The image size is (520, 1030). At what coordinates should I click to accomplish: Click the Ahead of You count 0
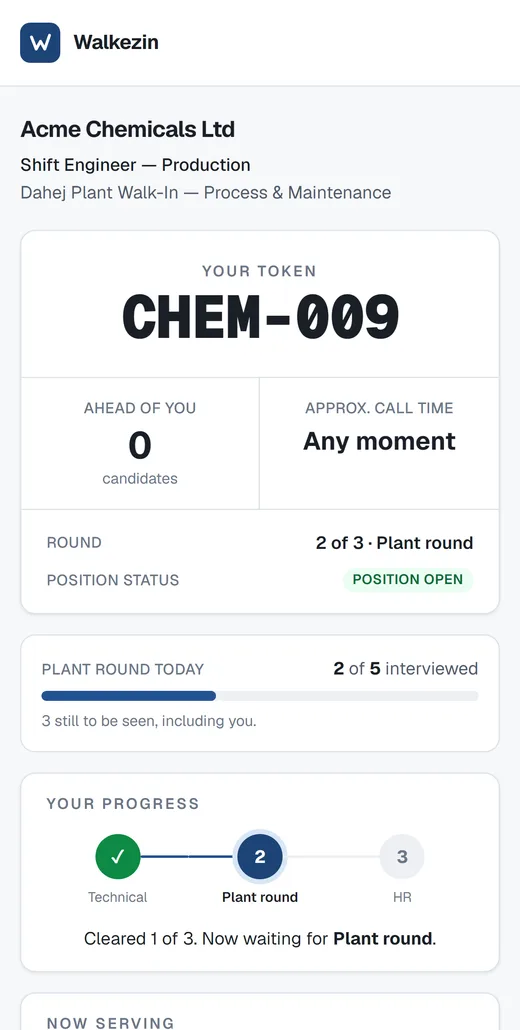pyautogui.click(x=140, y=445)
